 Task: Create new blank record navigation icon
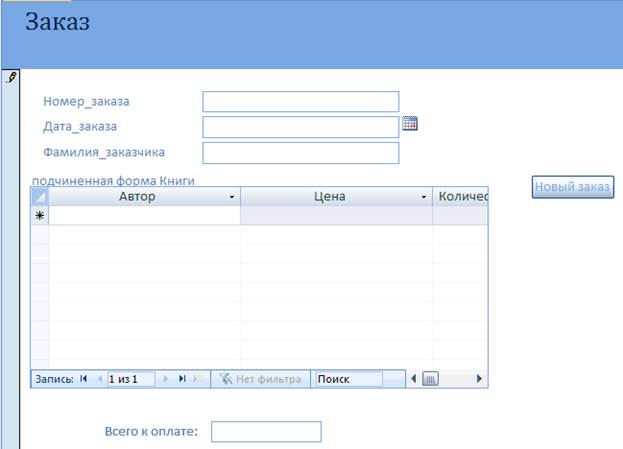click(x=198, y=379)
